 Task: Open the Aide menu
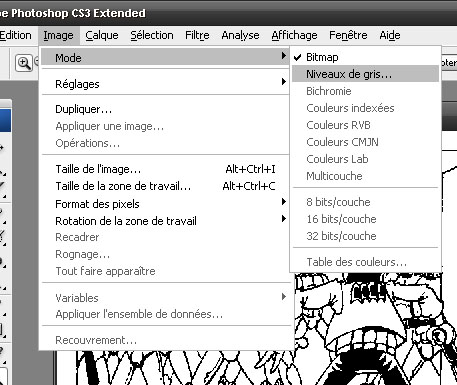point(390,35)
